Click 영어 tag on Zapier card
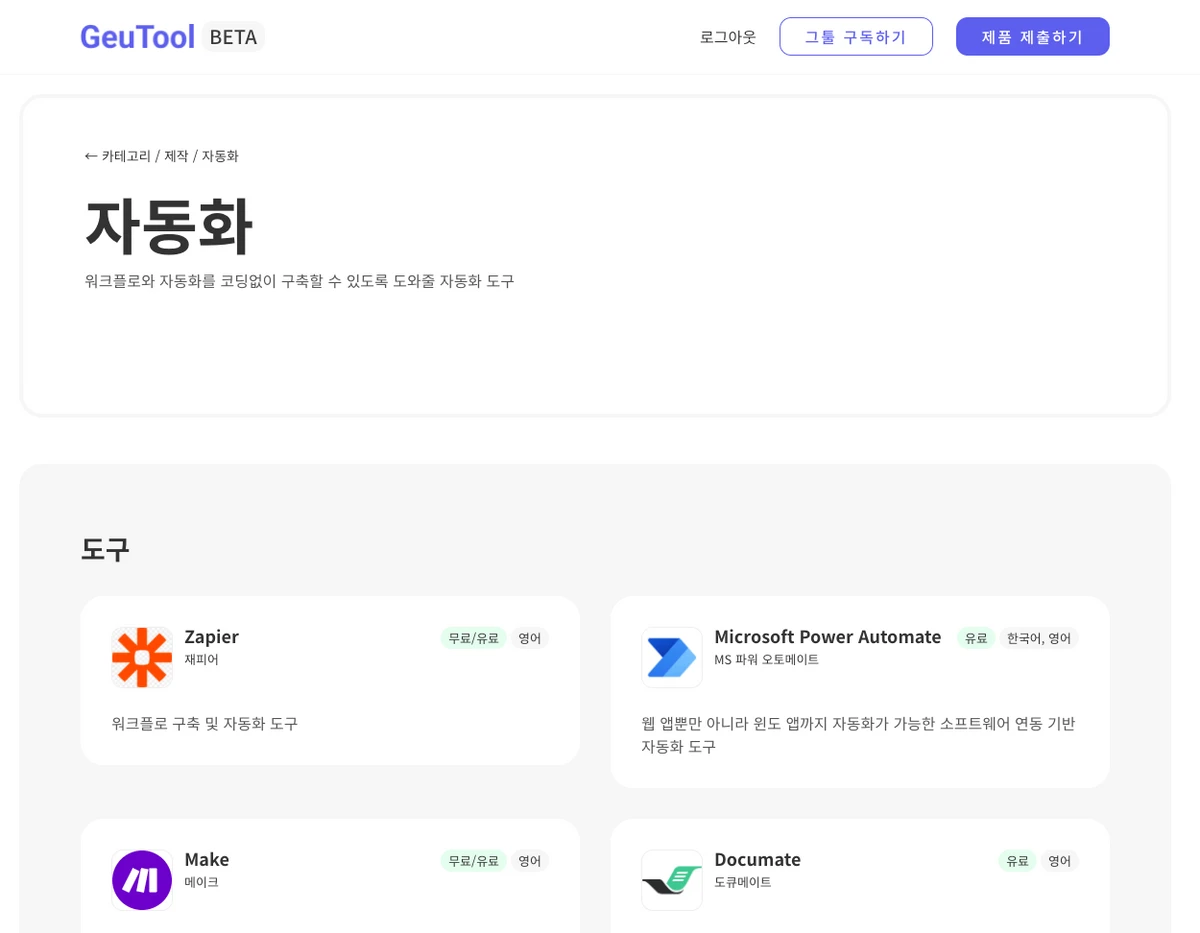Screen dimensions: 1200x933 [x=529, y=638]
